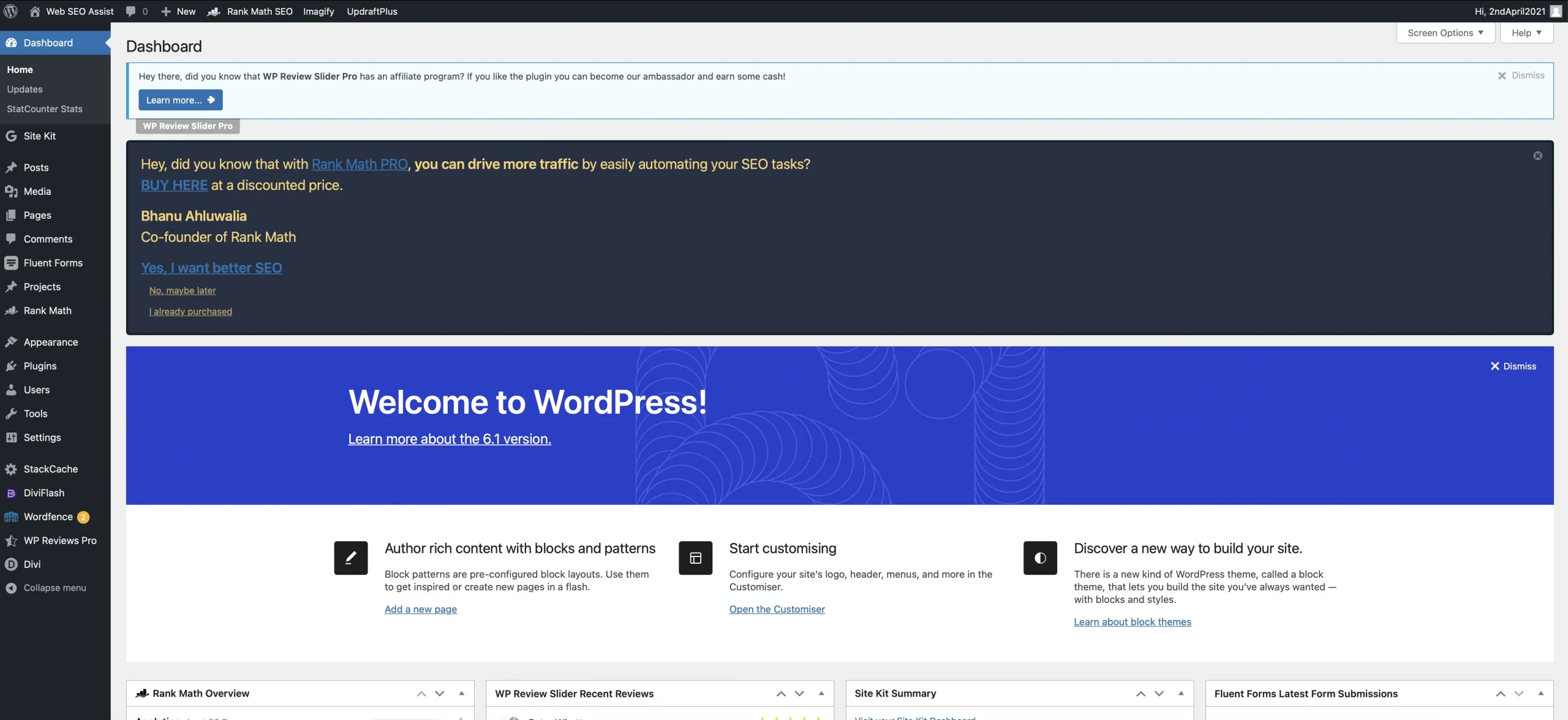Screen dimensions: 1568x720
Task: Open the Rank Math PRO link
Action: (x=360, y=164)
